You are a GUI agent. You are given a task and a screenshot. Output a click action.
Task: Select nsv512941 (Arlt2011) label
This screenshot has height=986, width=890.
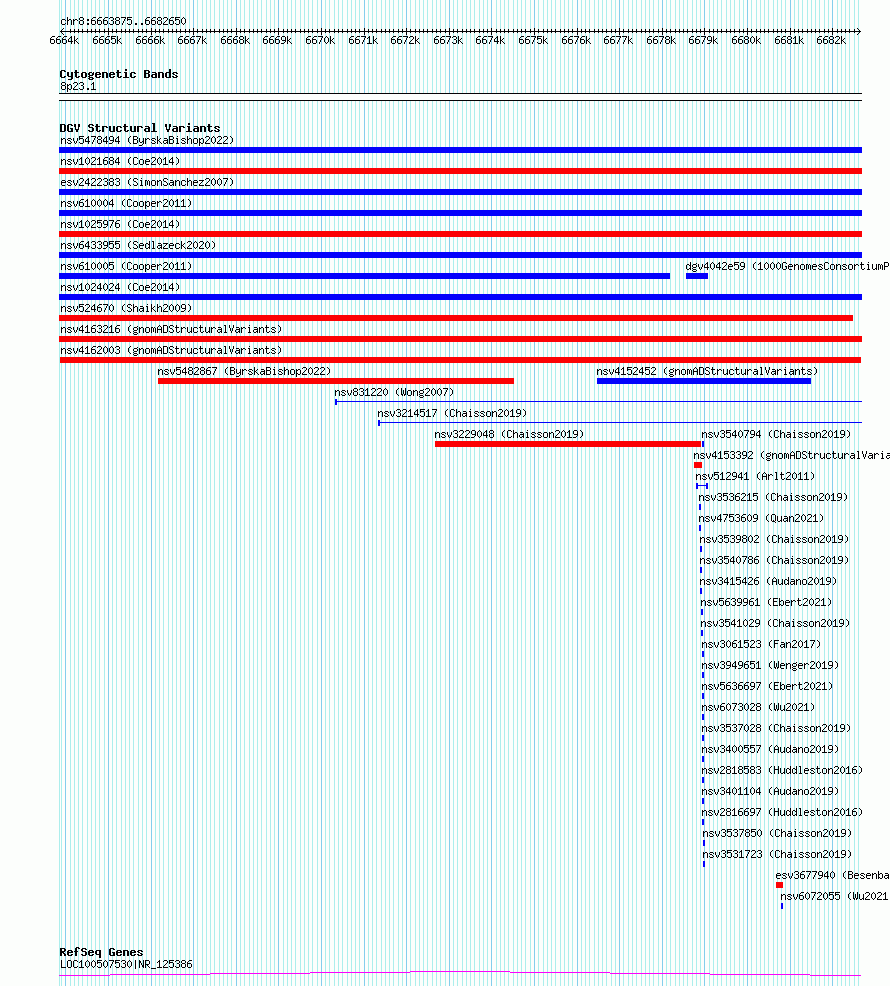pos(755,476)
